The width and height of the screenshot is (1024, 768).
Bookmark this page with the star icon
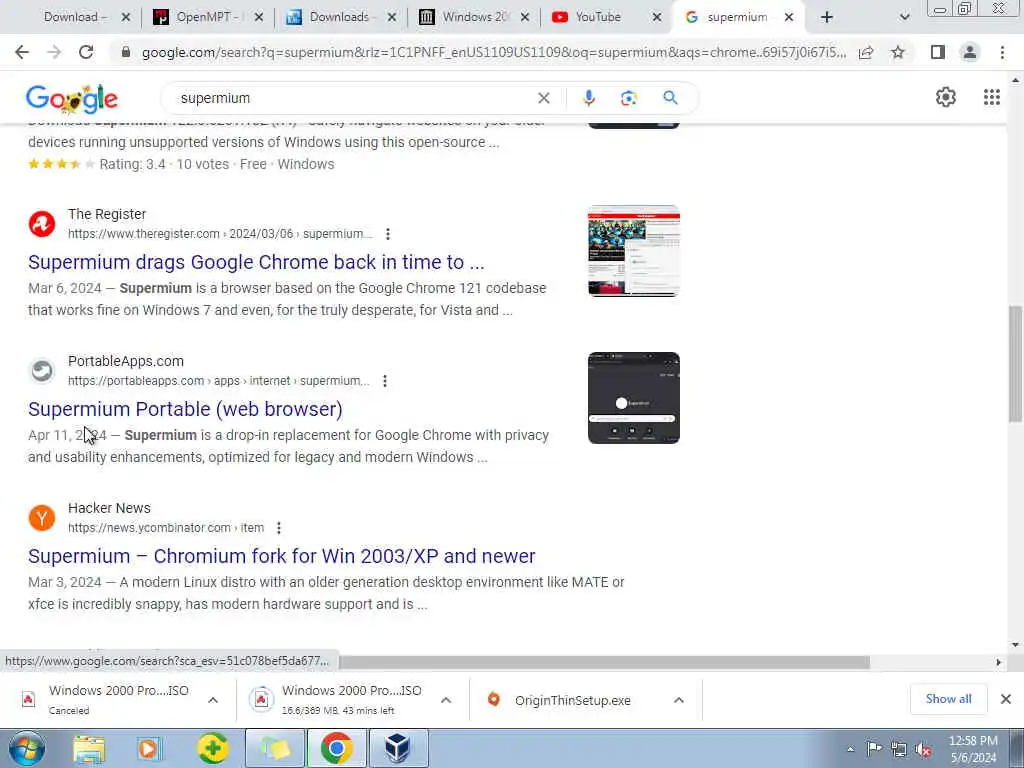898,52
